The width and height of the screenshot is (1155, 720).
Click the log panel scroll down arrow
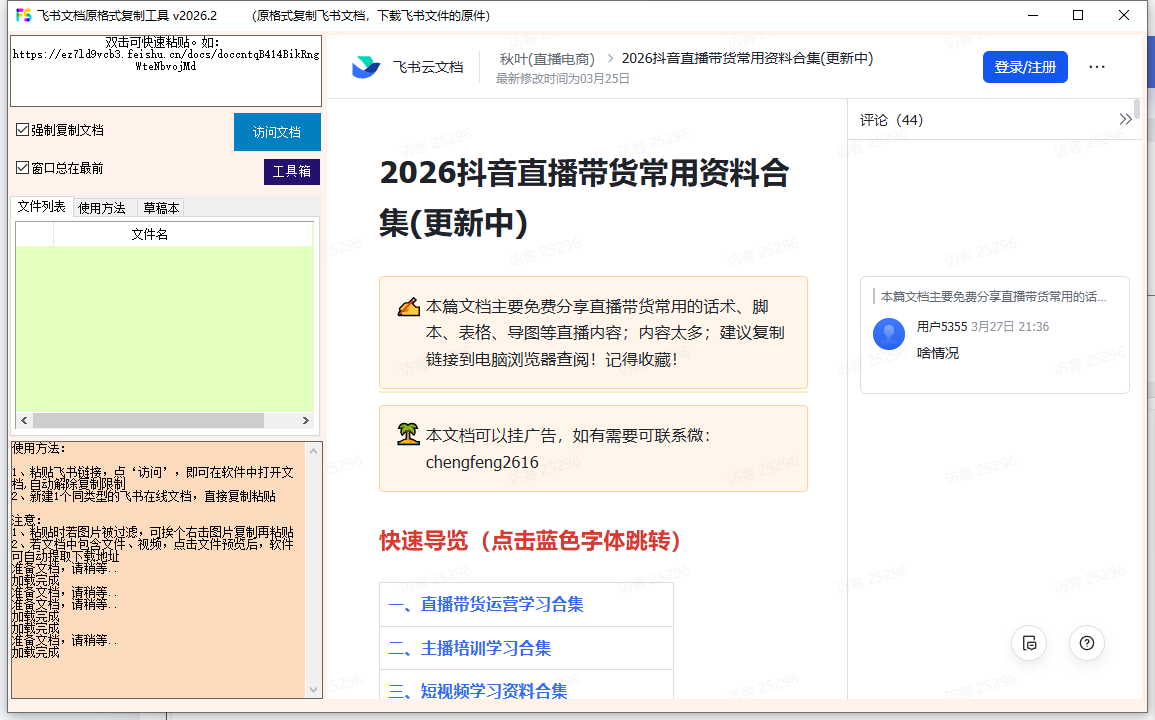click(x=315, y=689)
